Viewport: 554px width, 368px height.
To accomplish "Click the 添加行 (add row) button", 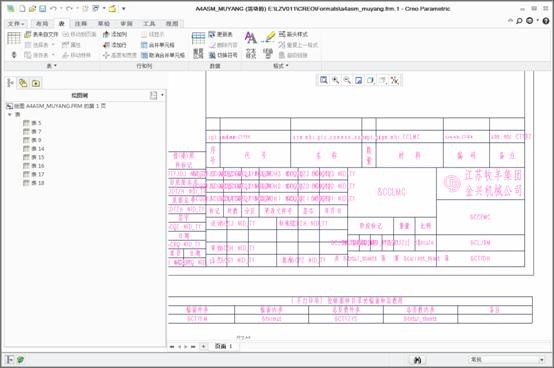I will point(115,45).
